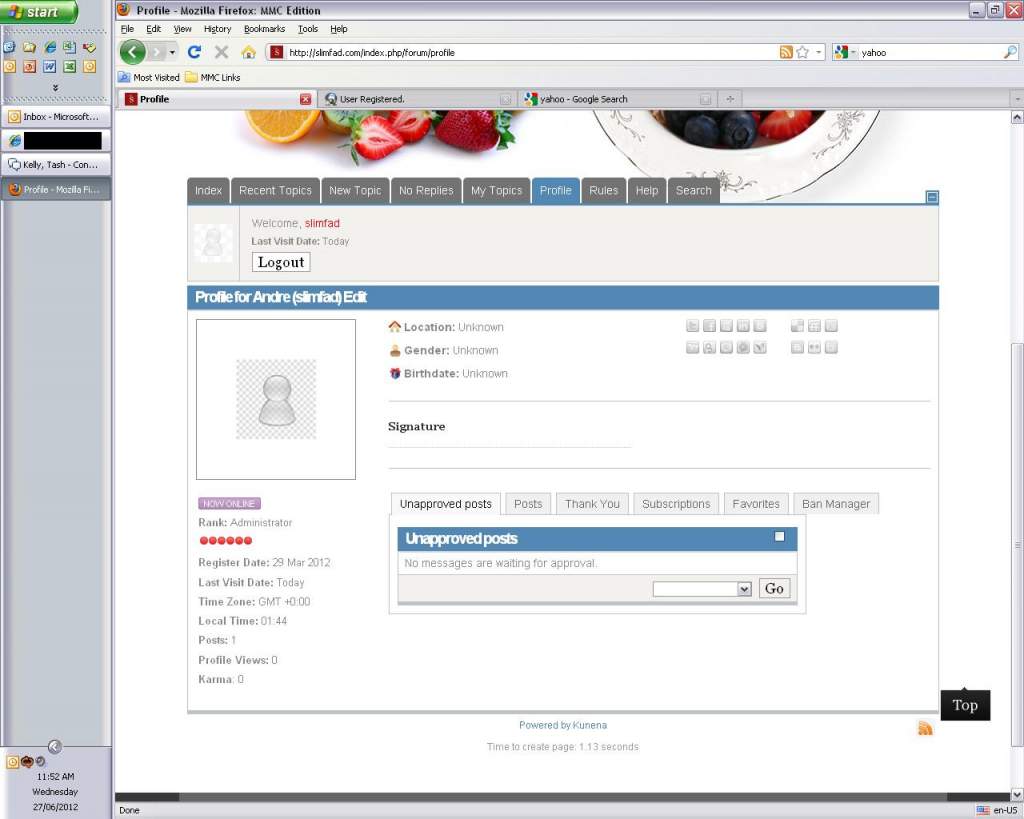Image resolution: width=1024 pixels, height=819 pixels.
Task: Open the back/forward history dropdown arrow
Action: pos(172,52)
